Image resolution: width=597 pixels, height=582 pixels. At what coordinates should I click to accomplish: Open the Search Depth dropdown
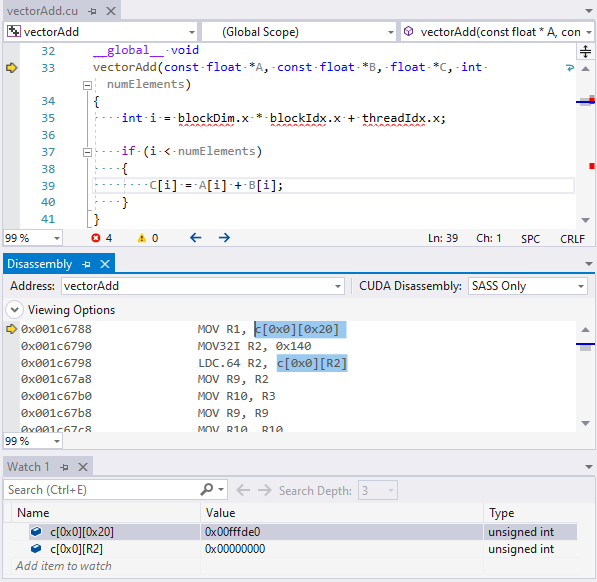(378, 490)
